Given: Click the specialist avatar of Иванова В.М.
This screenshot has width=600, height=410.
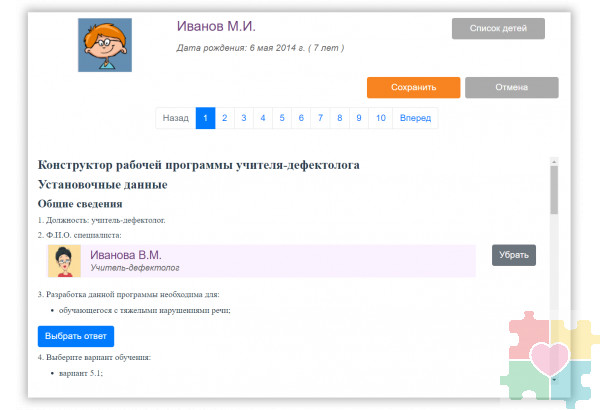Looking at the screenshot, I should click(x=64, y=261).
